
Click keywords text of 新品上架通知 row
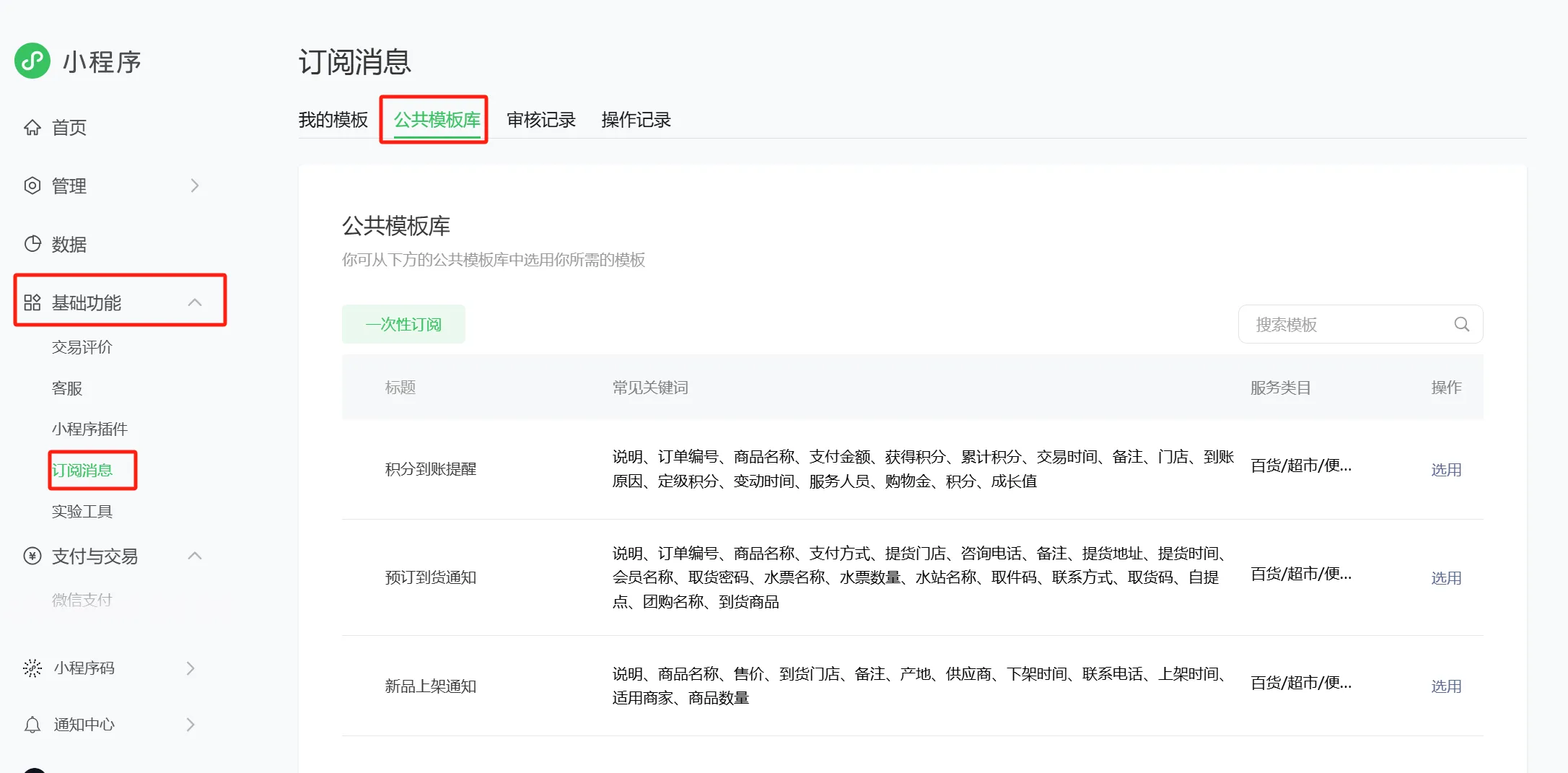click(919, 686)
